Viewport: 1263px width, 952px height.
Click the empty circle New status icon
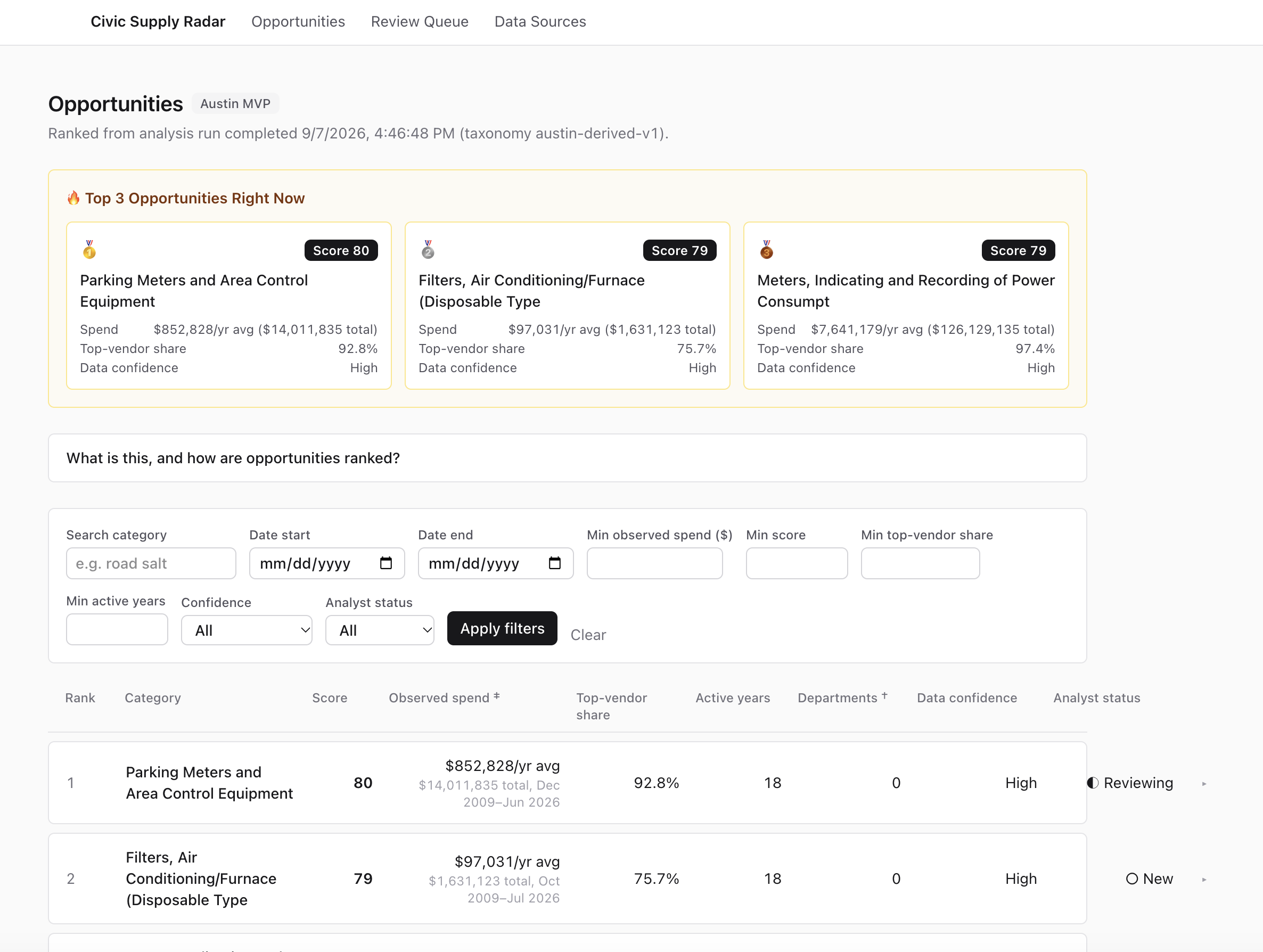tap(1131, 879)
